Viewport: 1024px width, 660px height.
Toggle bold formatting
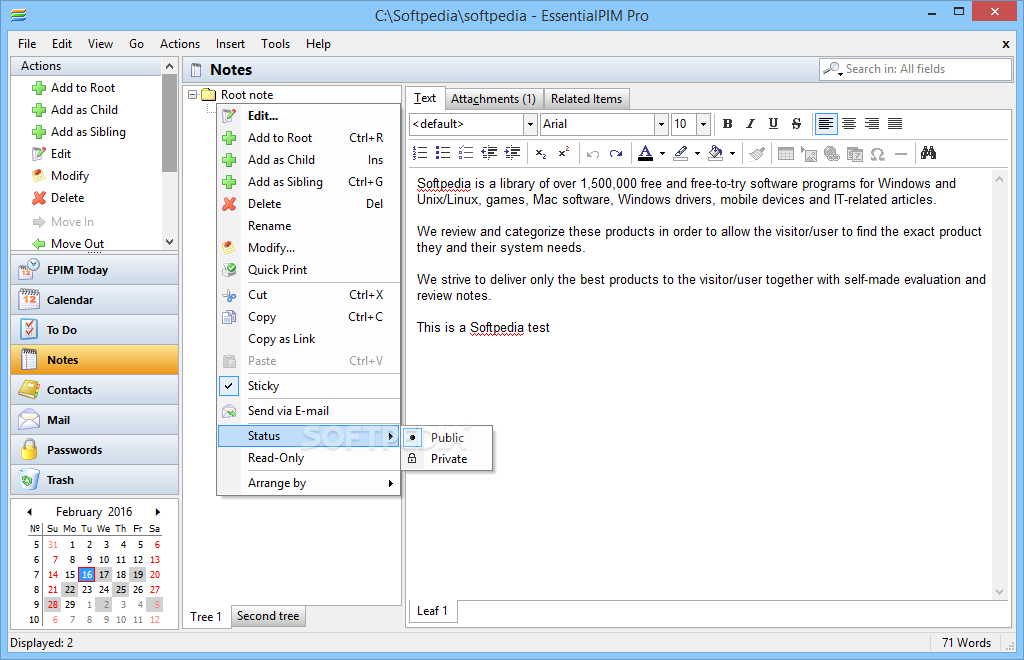coord(728,123)
